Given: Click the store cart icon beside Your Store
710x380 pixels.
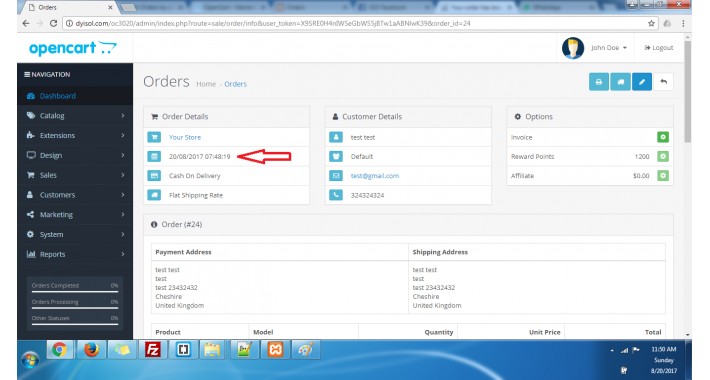Looking at the screenshot, I should 154,137.
